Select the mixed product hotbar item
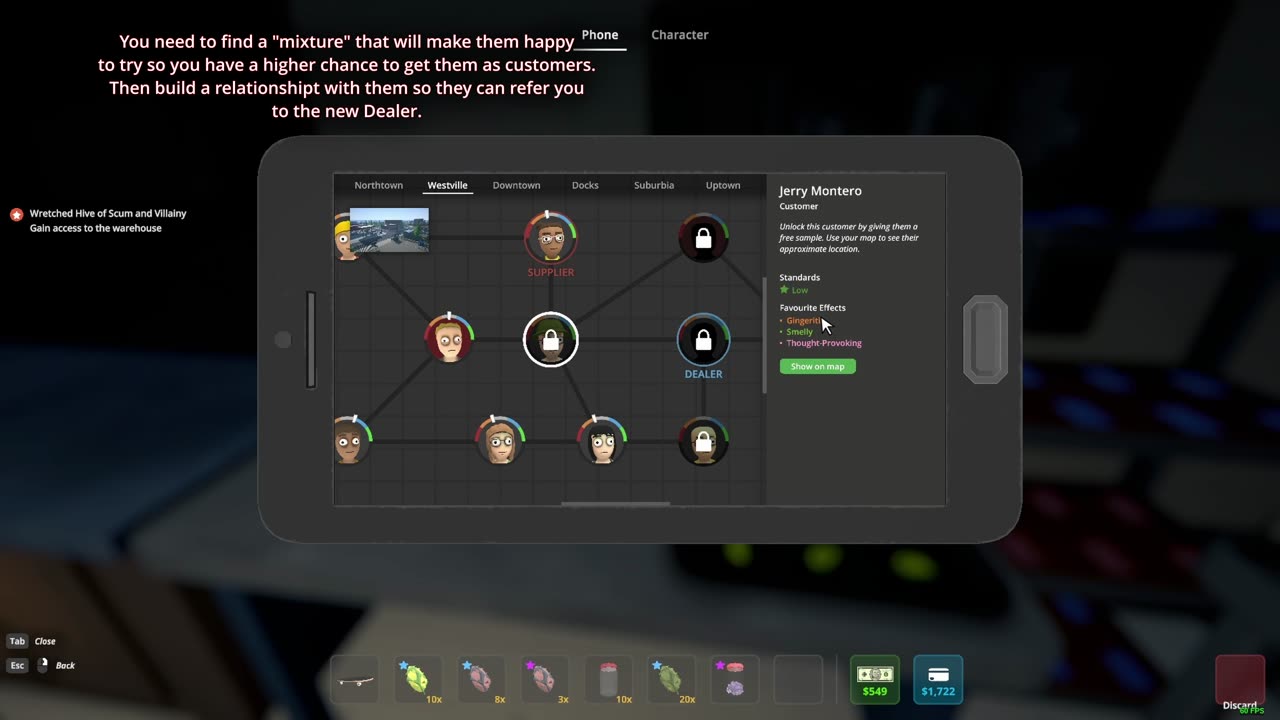This screenshot has width=1280, height=720. point(735,680)
